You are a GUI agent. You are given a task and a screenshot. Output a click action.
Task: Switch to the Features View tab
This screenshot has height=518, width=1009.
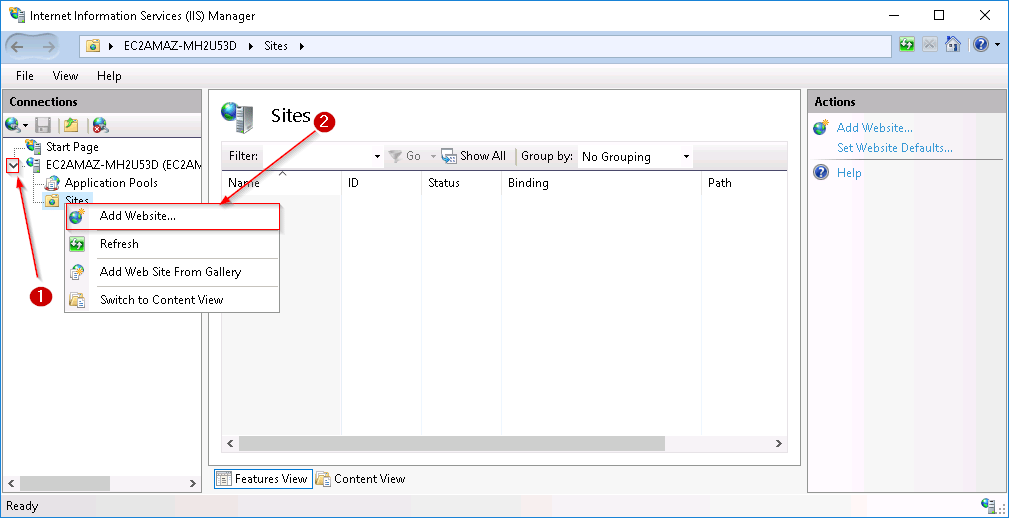[x=263, y=479]
